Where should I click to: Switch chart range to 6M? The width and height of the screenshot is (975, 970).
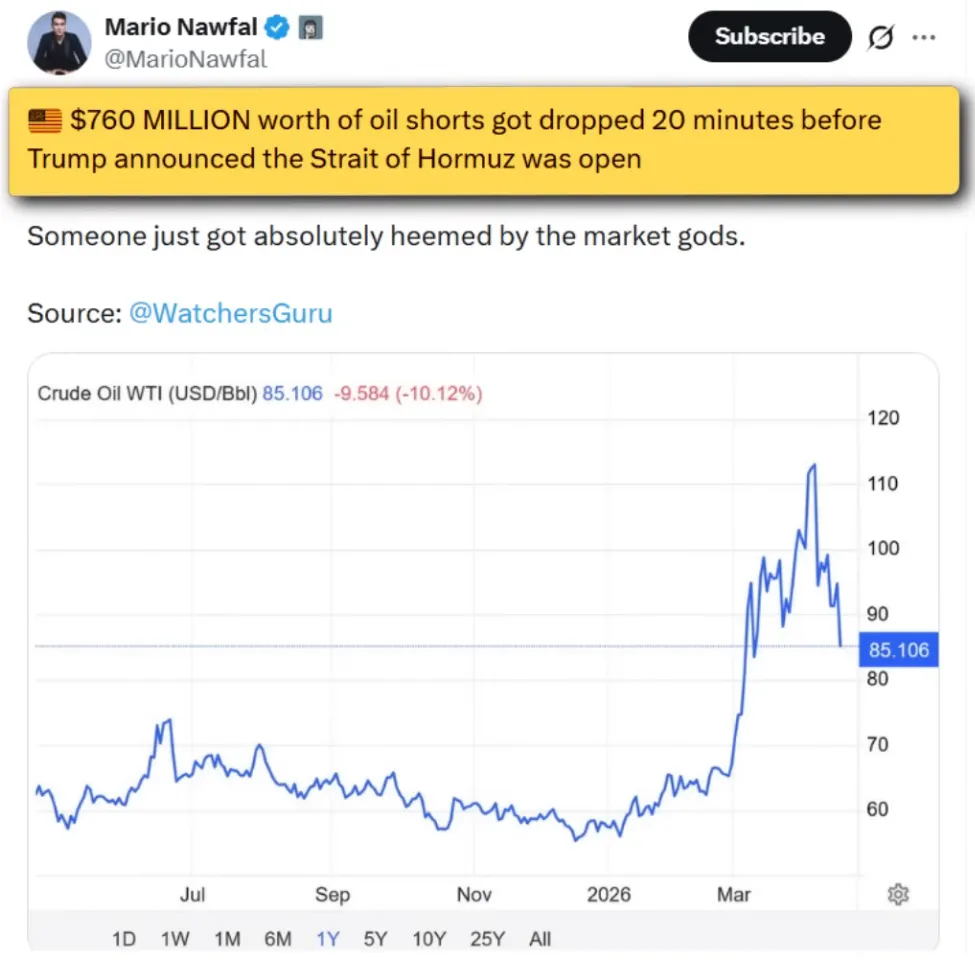point(277,939)
